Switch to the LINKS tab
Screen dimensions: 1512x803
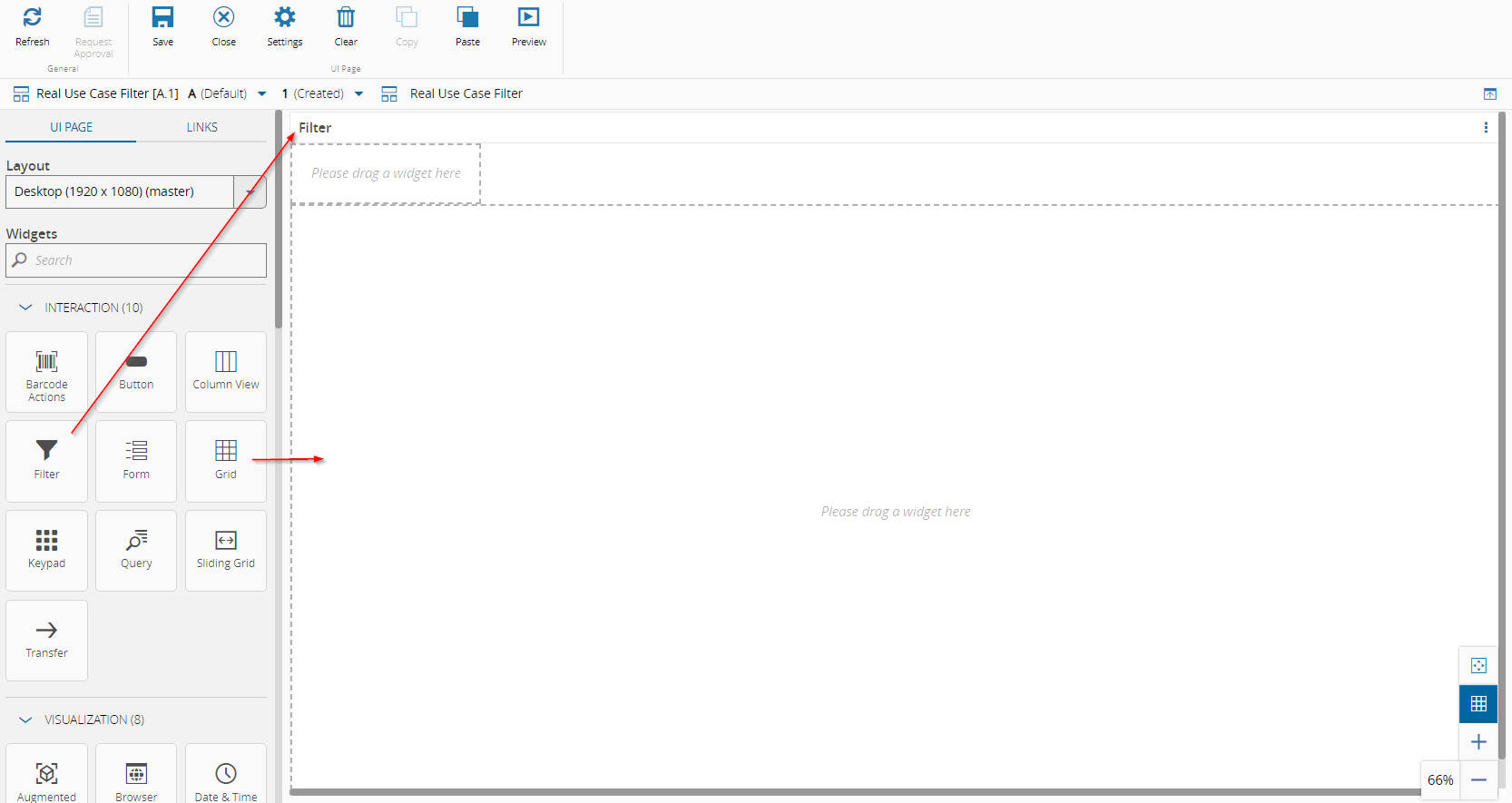(x=201, y=127)
